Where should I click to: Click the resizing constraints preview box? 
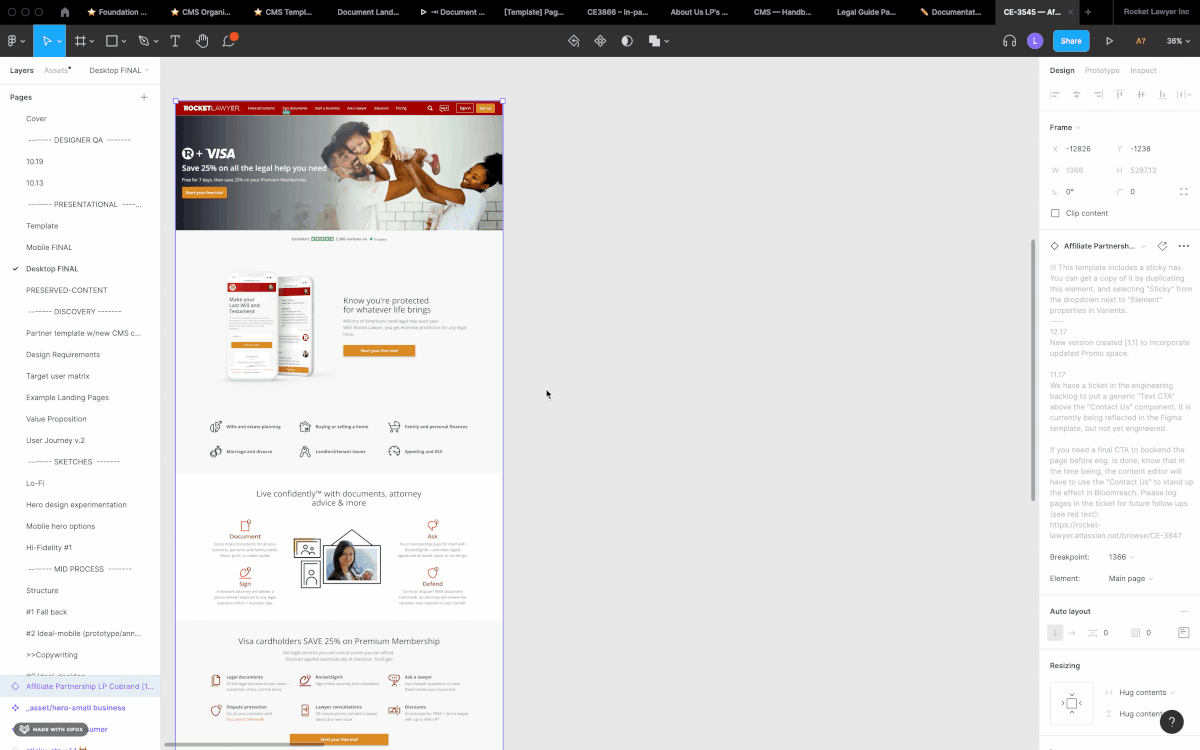coord(1072,703)
